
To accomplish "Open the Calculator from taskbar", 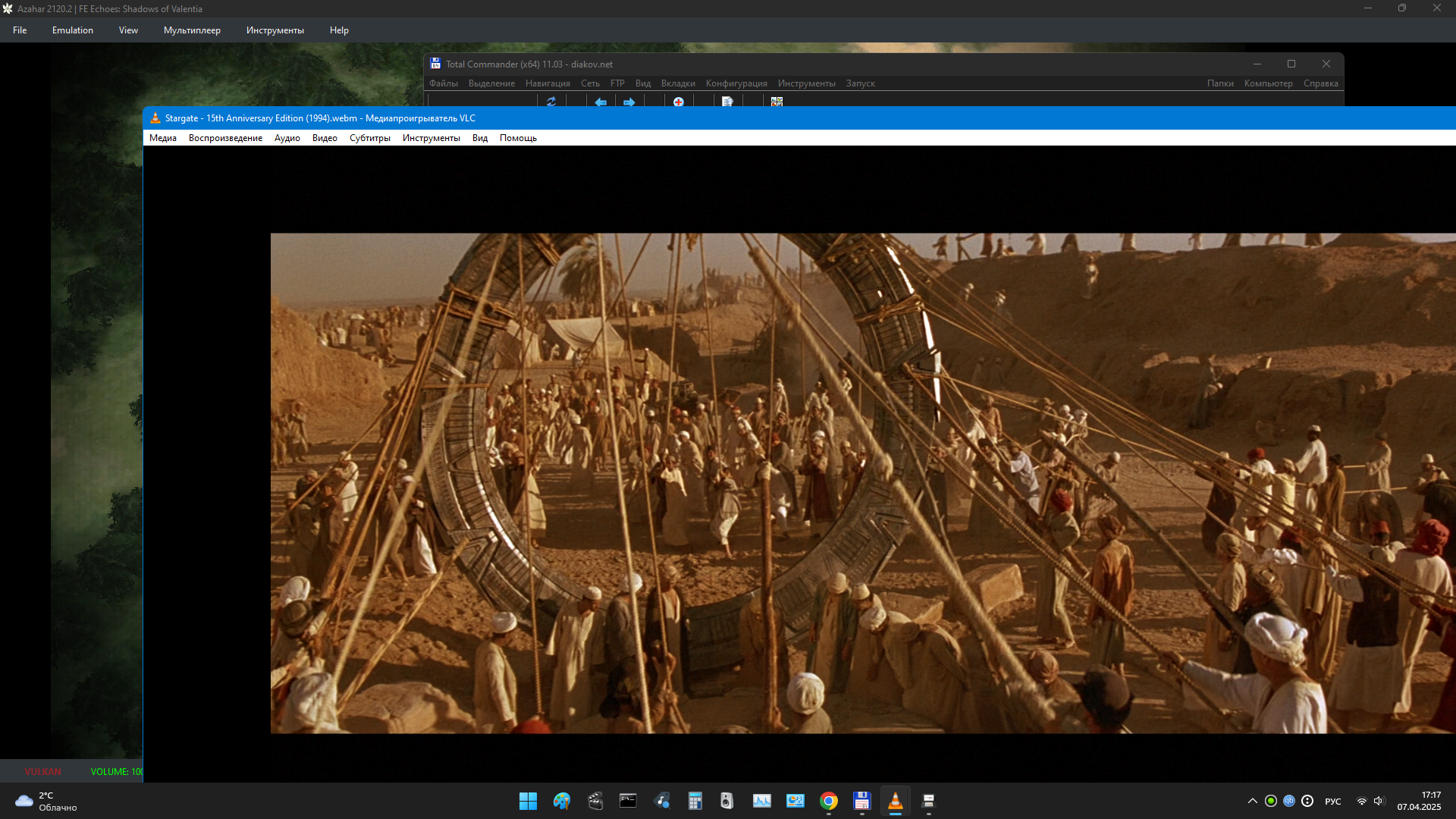I will click(x=695, y=801).
